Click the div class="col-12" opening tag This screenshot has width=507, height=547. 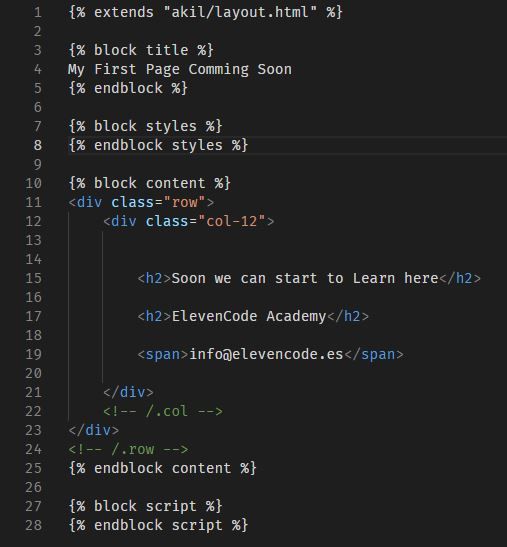coord(188,221)
